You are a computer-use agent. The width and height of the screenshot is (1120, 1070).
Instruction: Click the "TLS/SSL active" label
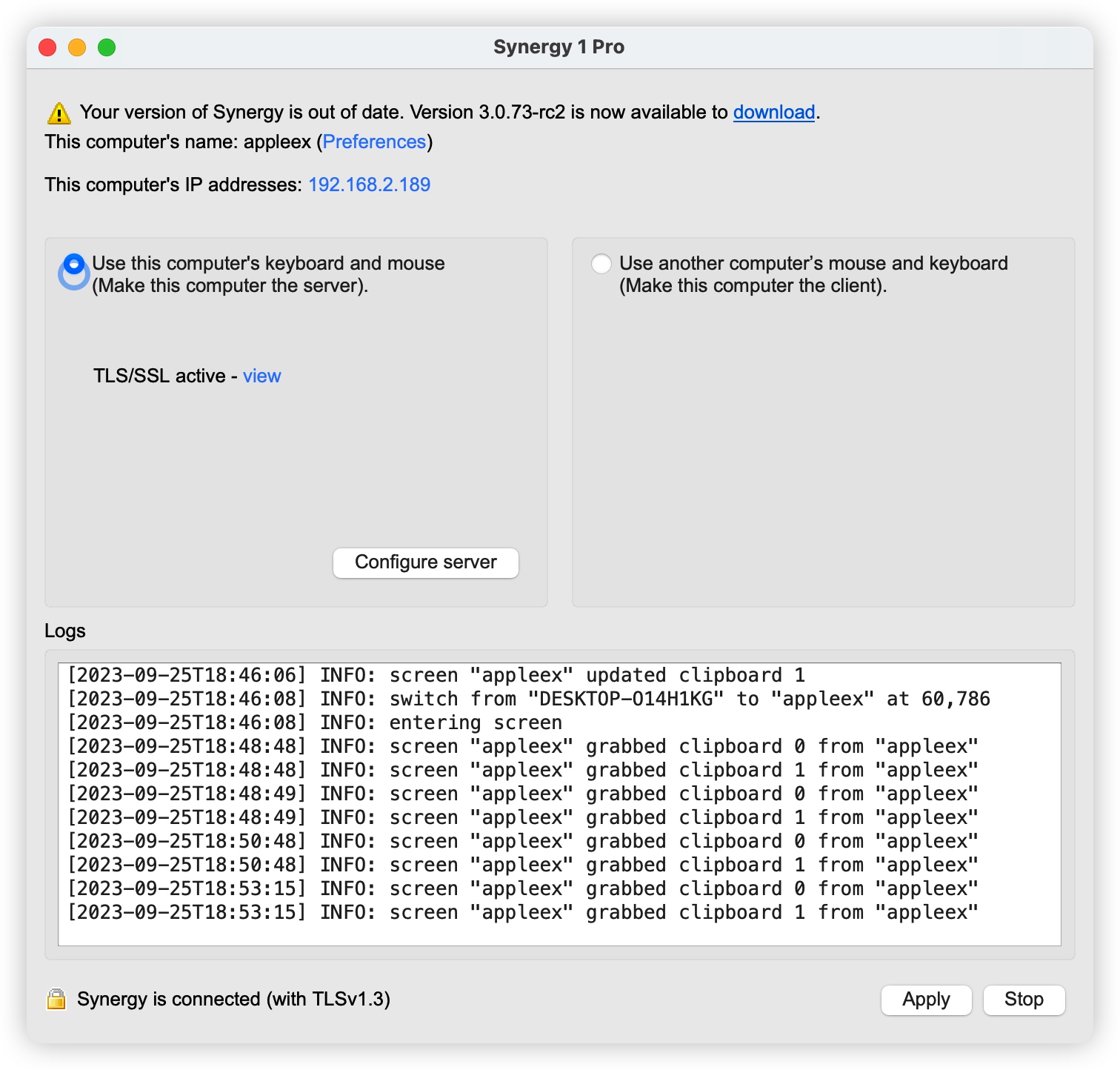[x=159, y=376]
